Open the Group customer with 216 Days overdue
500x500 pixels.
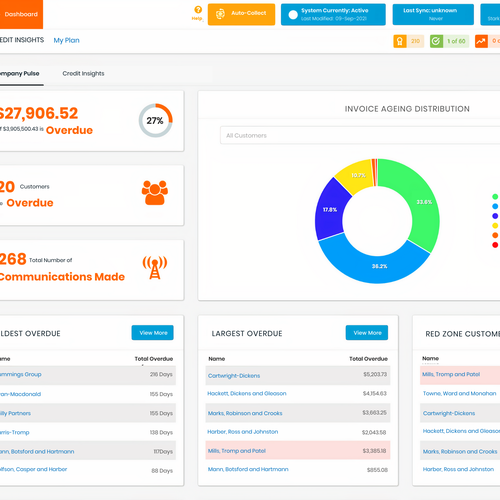[x=21, y=374]
